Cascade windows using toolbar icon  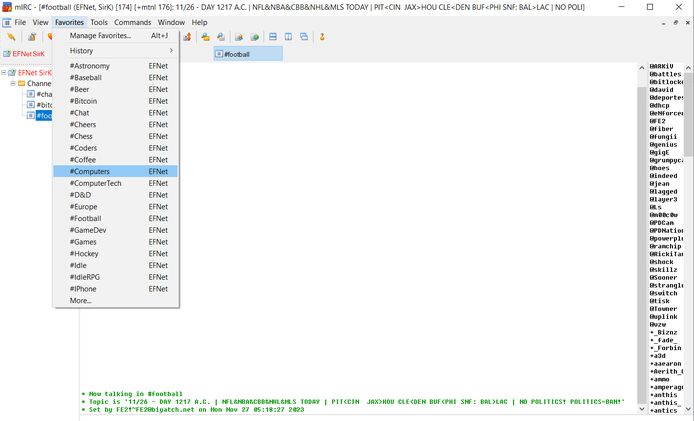point(304,37)
